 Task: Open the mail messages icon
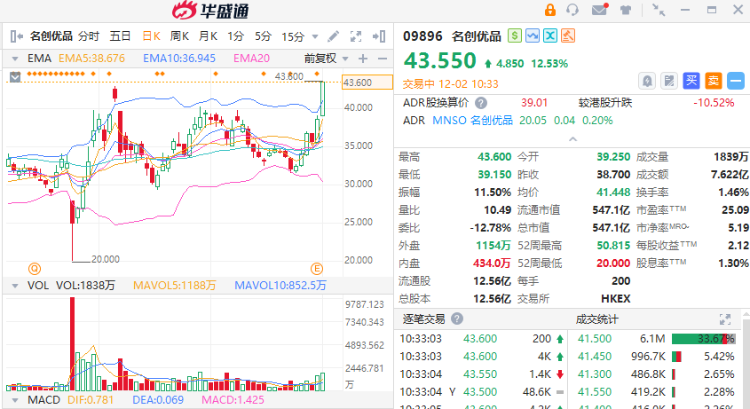click(x=600, y=10)
